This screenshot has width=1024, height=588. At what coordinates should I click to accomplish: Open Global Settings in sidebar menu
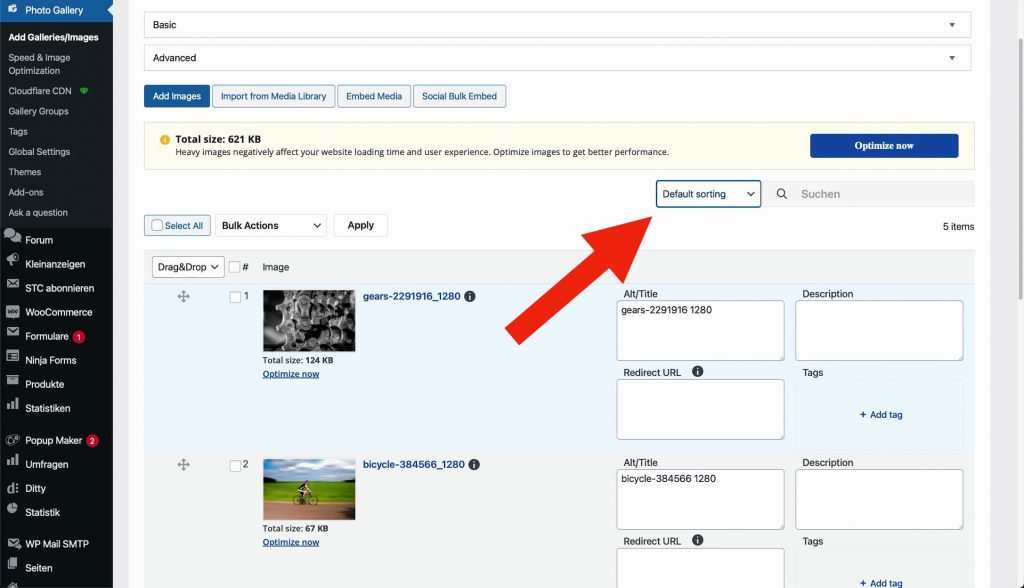pyautogui.click(x=39, y=152)
